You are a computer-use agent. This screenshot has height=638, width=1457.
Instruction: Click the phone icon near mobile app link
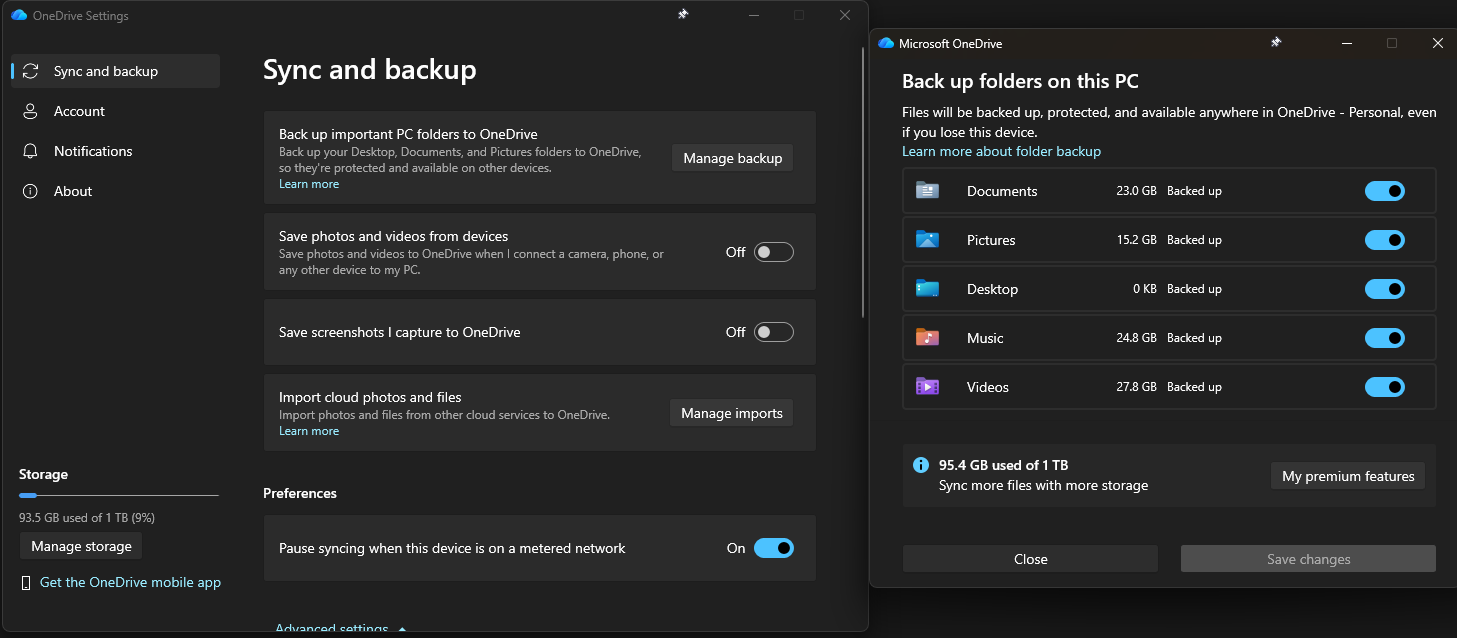26,583
